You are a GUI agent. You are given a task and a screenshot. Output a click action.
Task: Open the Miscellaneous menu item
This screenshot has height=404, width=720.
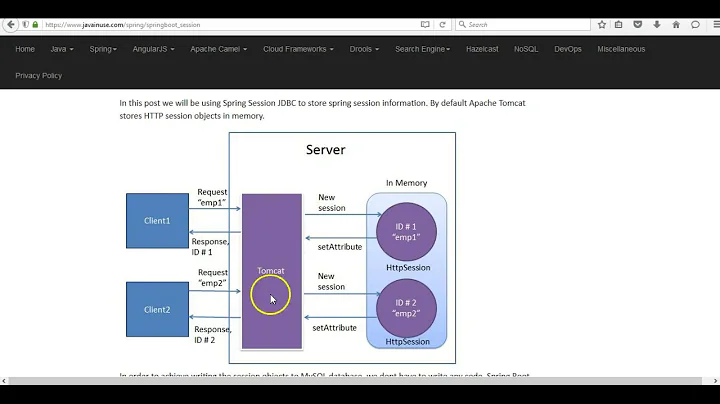click(x=621, y=49)
